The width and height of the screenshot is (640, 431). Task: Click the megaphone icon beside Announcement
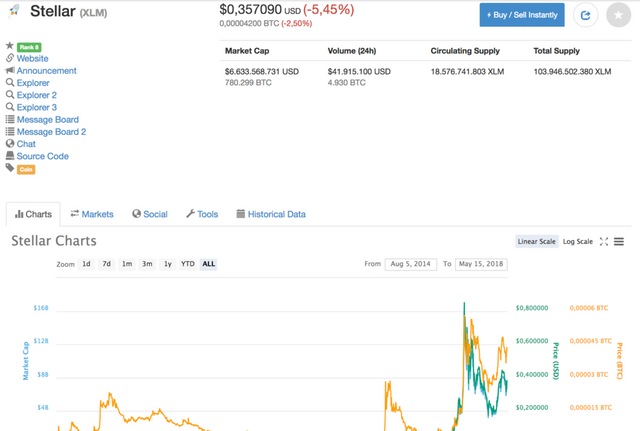10,70
